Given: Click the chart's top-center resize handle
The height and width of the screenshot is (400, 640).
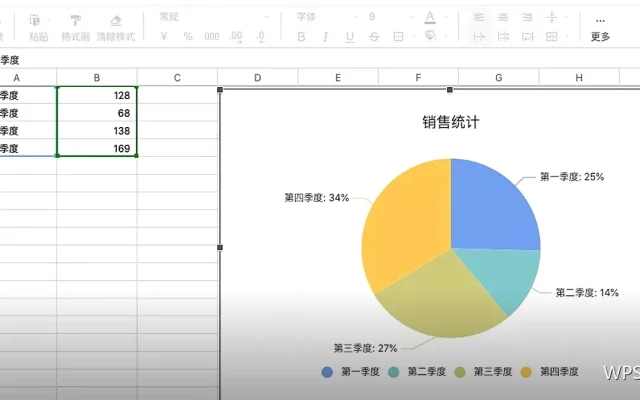Looking at the screenshot, I should [450, 89].
